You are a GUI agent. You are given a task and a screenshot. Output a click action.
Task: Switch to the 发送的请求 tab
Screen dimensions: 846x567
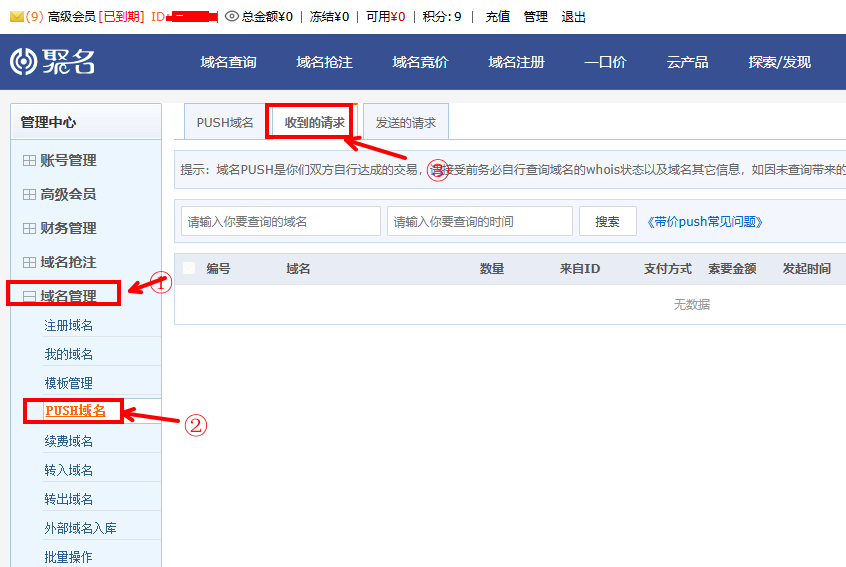tap(406, 122)
